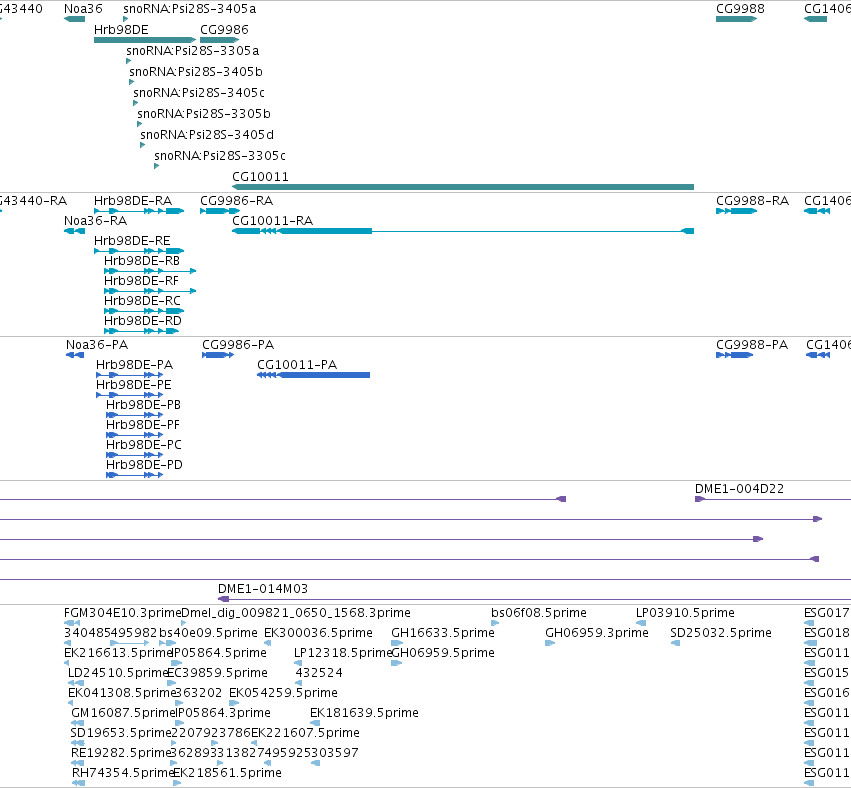
Task: Click the Noa36-PA protein label
Action: pyautogui.click(x=97, y=345)
